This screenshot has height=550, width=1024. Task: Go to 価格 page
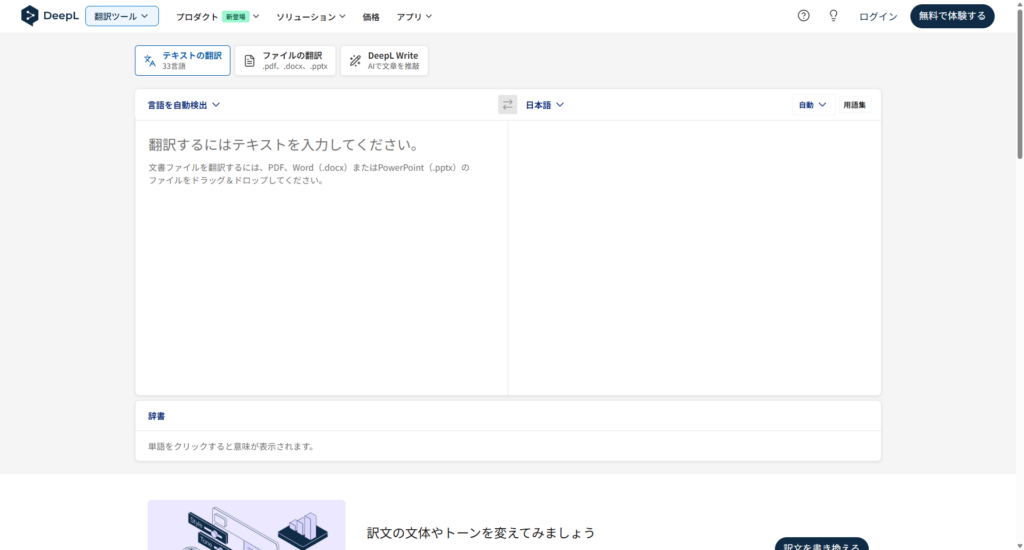click(371, 16)
